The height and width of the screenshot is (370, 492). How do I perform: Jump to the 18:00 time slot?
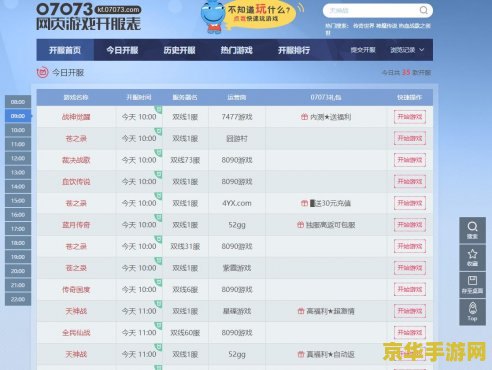(x=18, y=243)
